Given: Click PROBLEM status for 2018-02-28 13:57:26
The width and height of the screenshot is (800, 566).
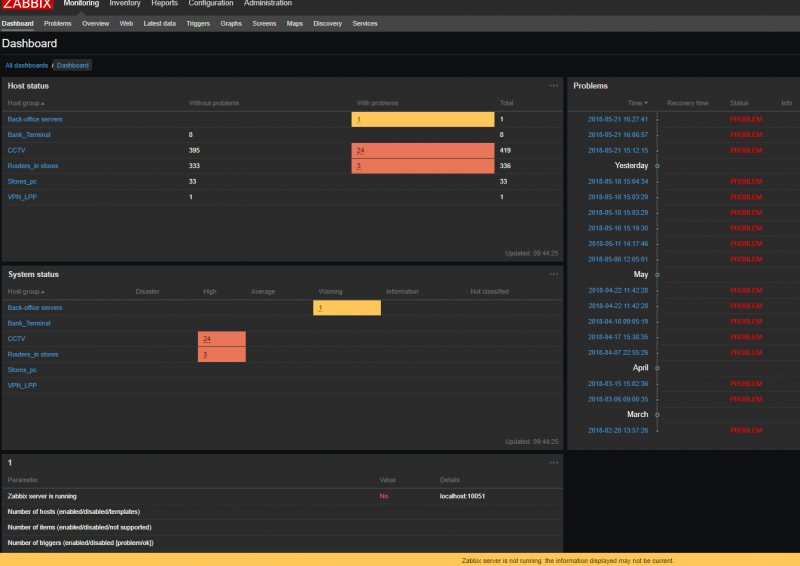Looking at the screenshot, I should (x=746, y=430).
